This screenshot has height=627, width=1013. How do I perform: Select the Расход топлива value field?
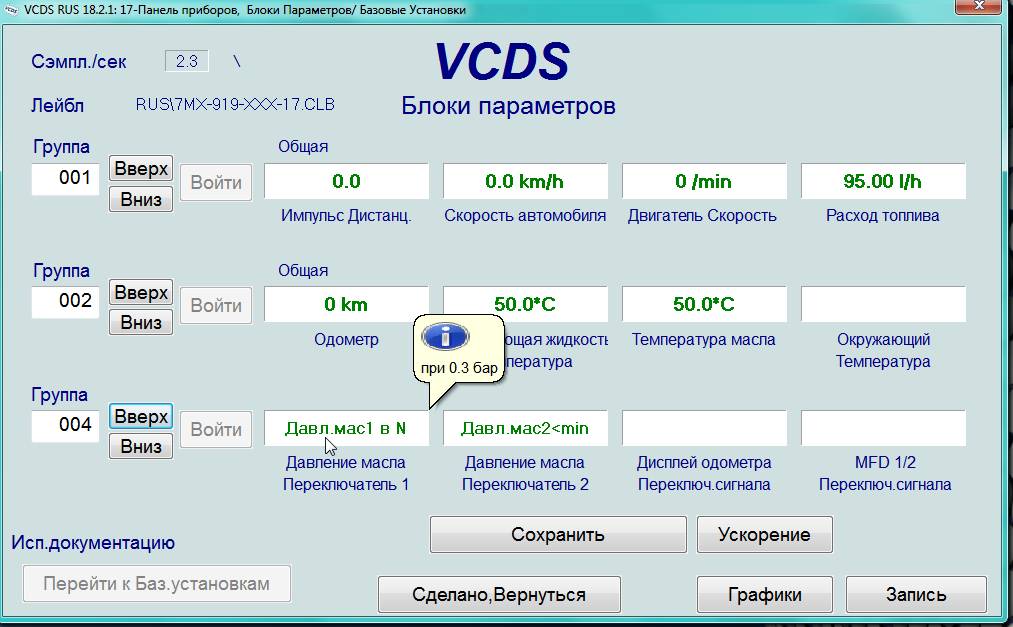point(883,182)
